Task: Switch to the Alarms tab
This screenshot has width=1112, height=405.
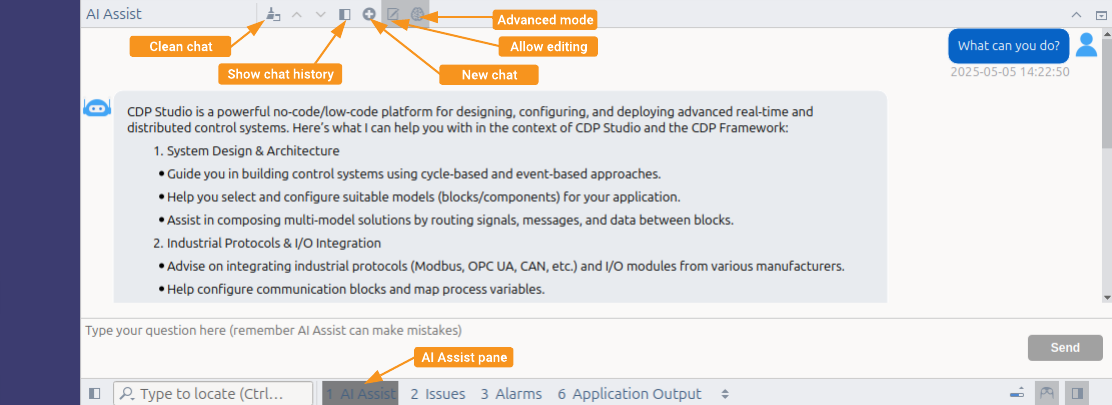Action: pyautogui.click(x=511, y=394)
